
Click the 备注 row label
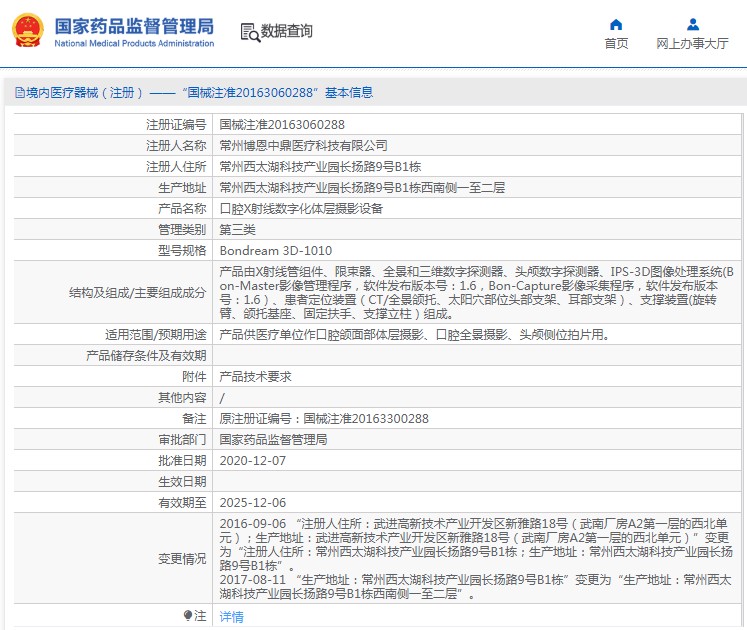pos(194,418)
